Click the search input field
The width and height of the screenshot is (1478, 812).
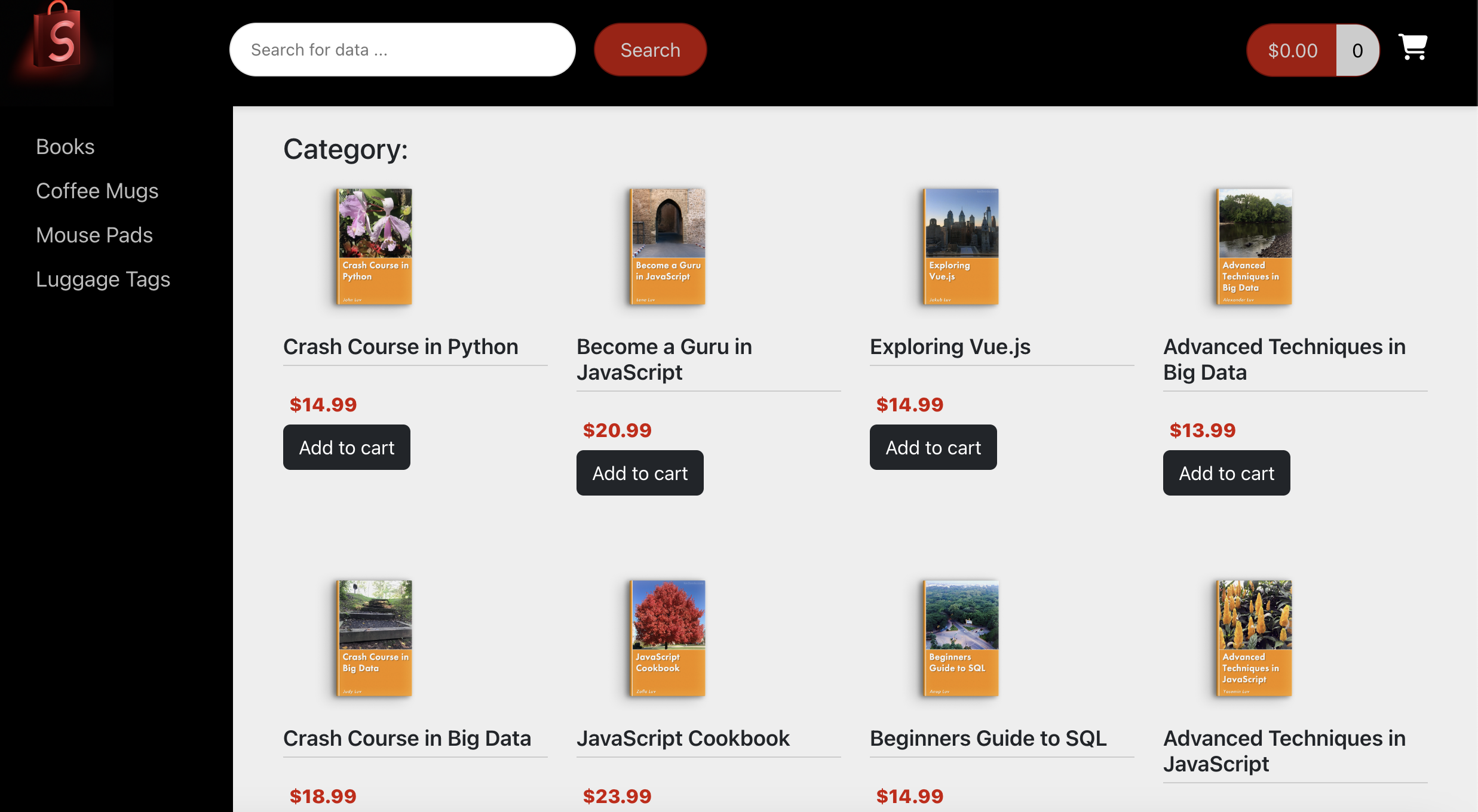402,50
